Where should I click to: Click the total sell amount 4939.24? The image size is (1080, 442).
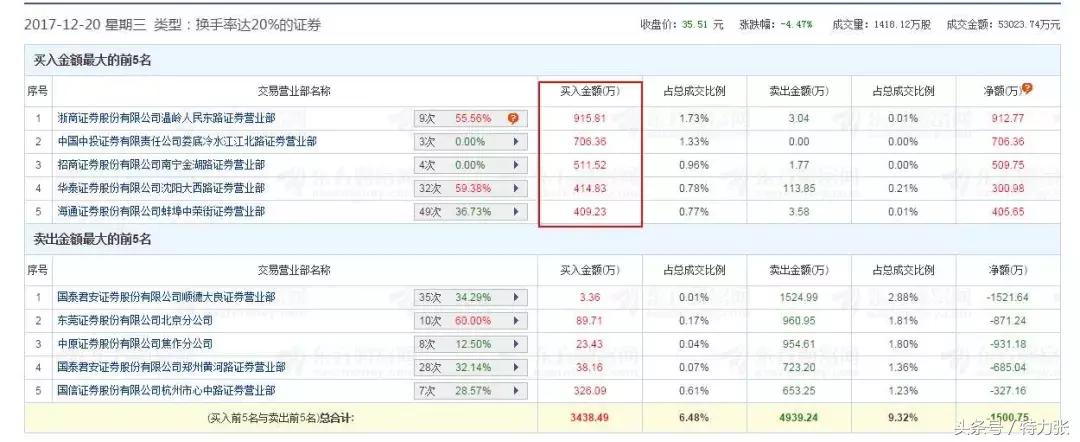[x=799, y=417]
